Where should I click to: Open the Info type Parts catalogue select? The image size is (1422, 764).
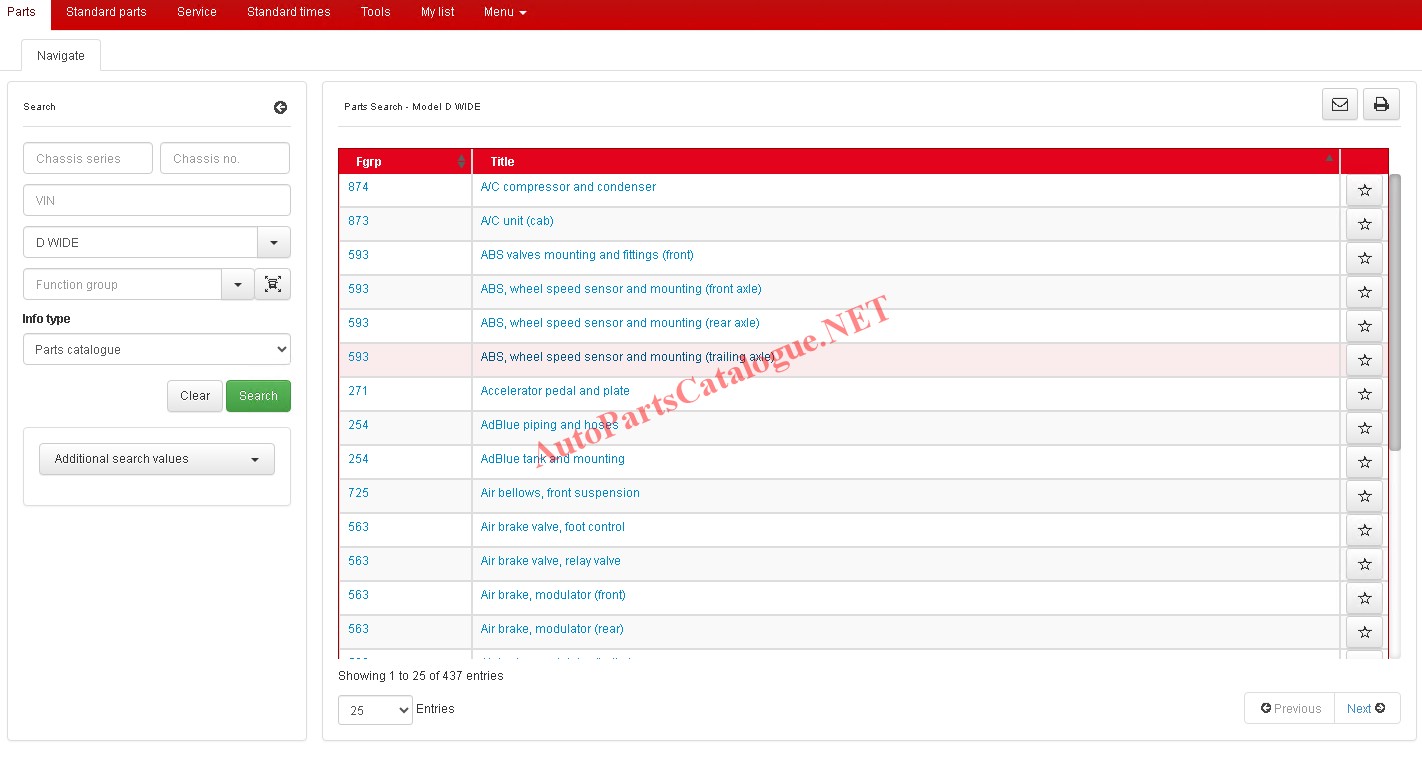pyautogui.click(x=157, y=350)
